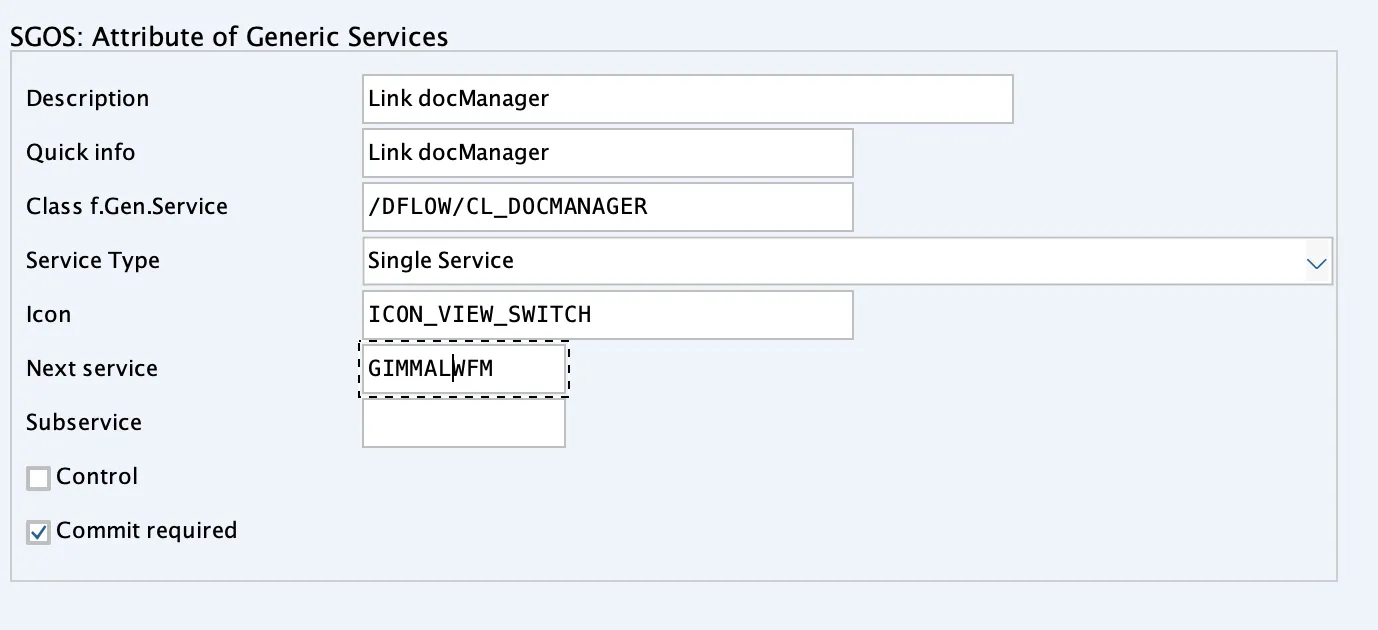Click the "Description" field label
The width and height of the screenshot is (1378, 630).
[88, 99]
